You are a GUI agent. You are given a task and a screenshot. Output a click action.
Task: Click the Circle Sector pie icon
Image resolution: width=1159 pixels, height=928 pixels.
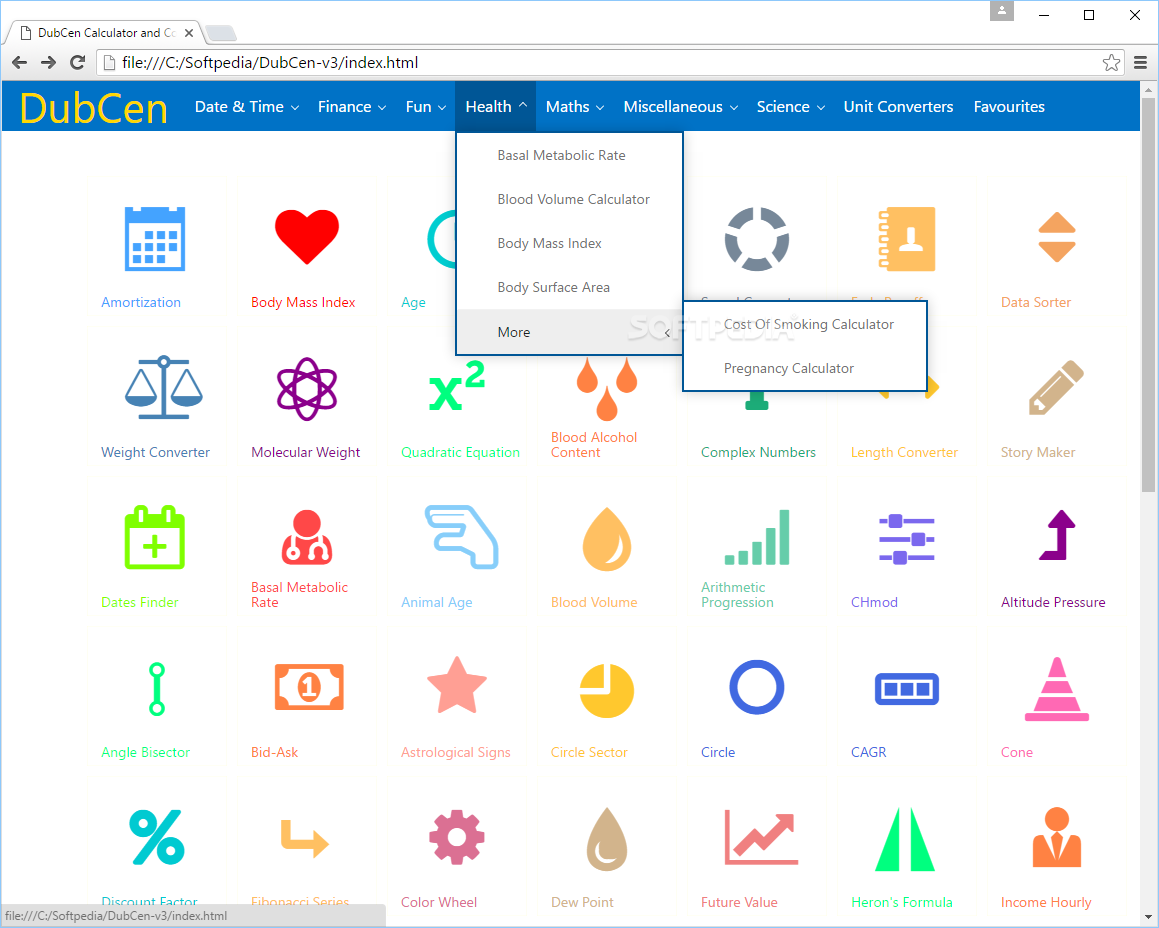607,691
